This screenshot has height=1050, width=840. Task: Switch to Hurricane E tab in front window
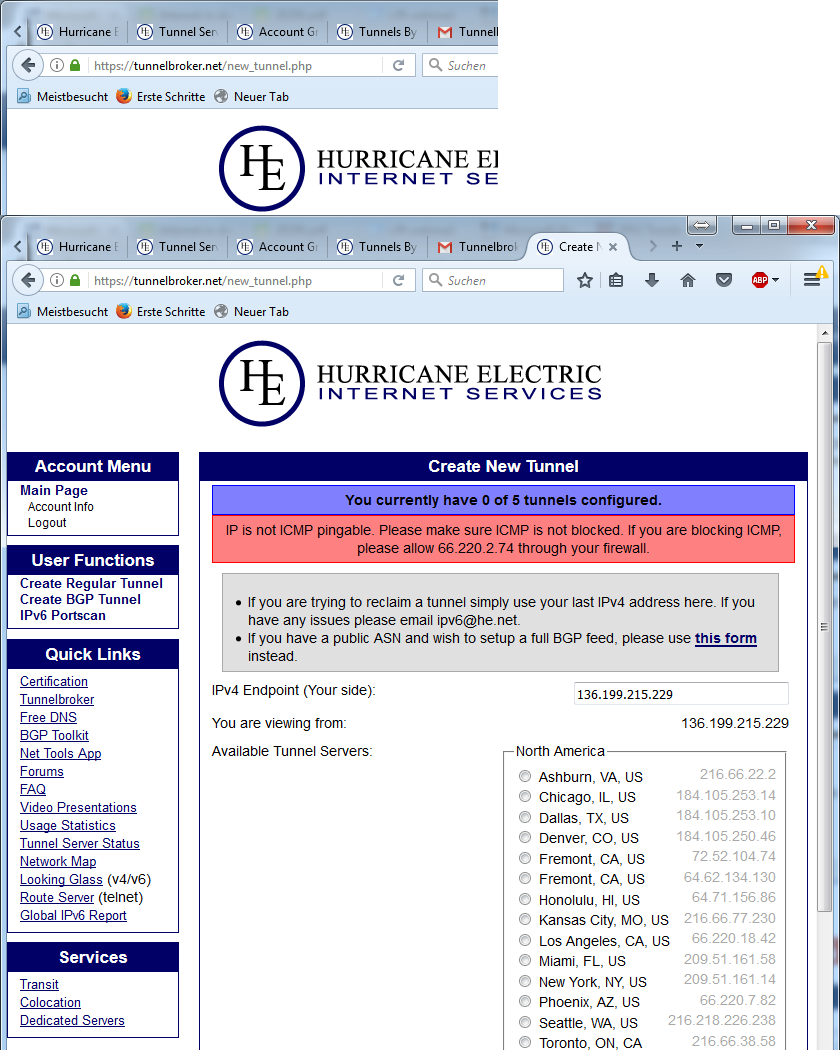77,246
